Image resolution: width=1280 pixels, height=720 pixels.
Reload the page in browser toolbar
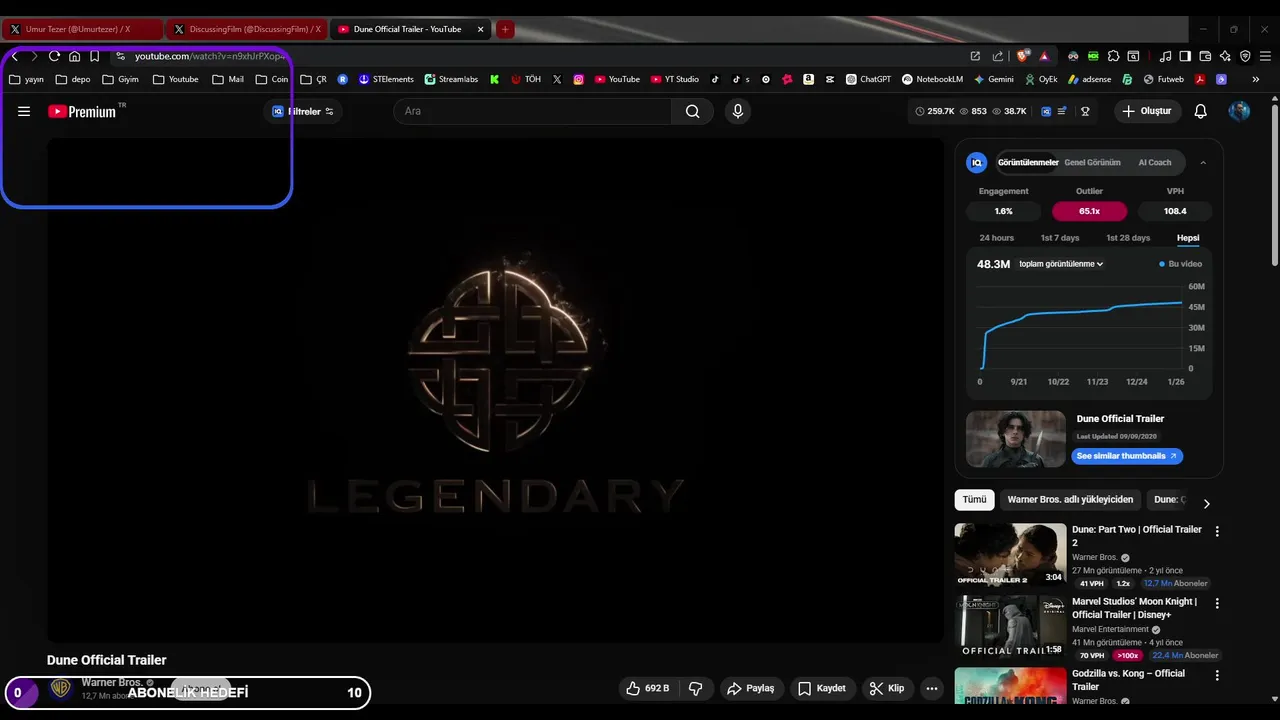pyautogui.click(x=54, y=56)
